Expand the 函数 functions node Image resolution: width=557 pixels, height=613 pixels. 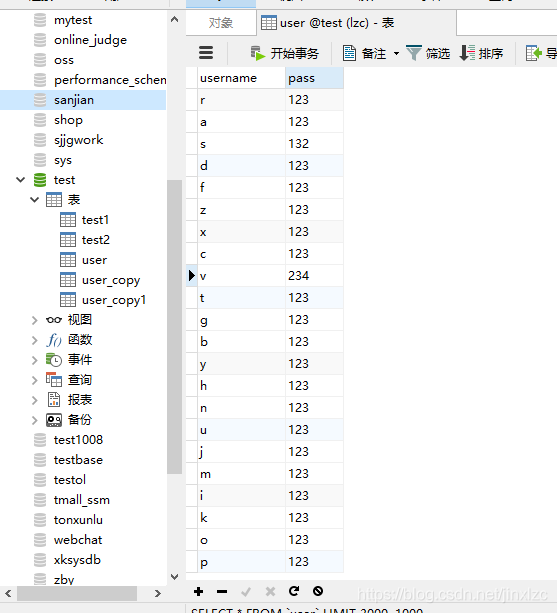coord(34,340)
